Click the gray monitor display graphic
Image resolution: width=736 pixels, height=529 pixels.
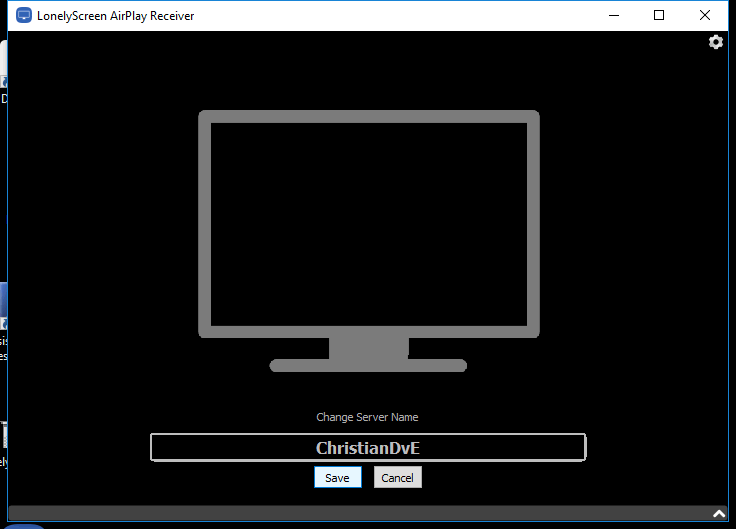point(368,241)
